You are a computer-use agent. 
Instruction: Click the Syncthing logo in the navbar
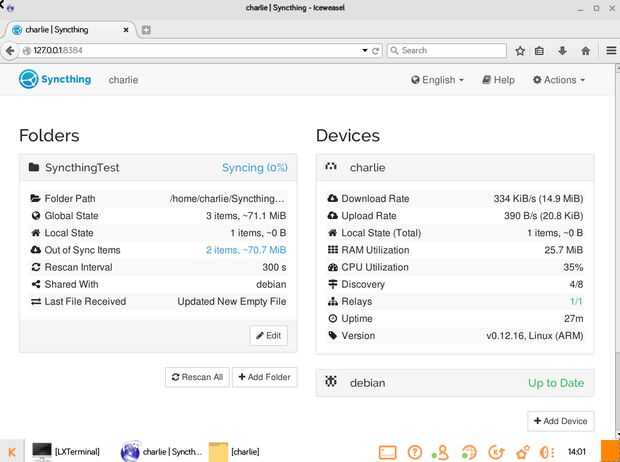[x=55, y=79]
